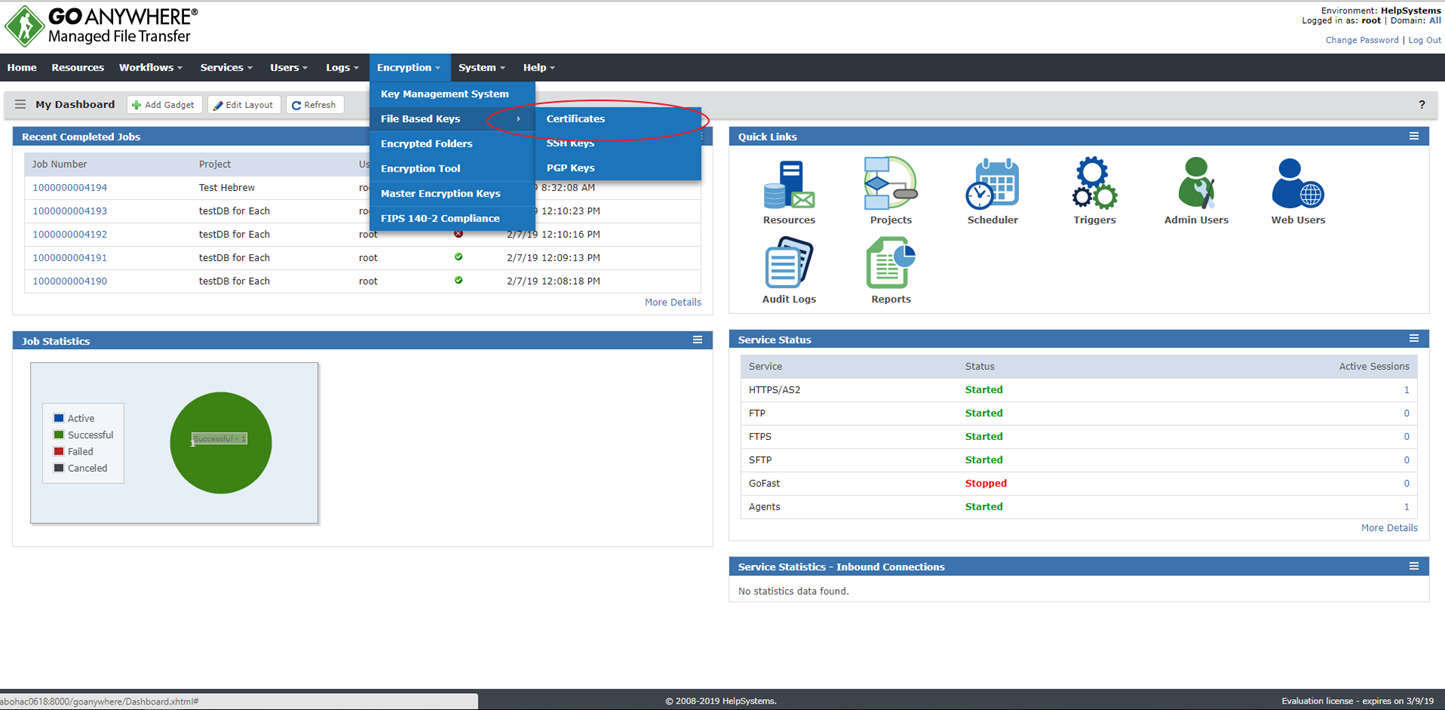1445x710 pixels.
Task: Open the Quick Links gadget menu icon
Action: point(1414,136)
